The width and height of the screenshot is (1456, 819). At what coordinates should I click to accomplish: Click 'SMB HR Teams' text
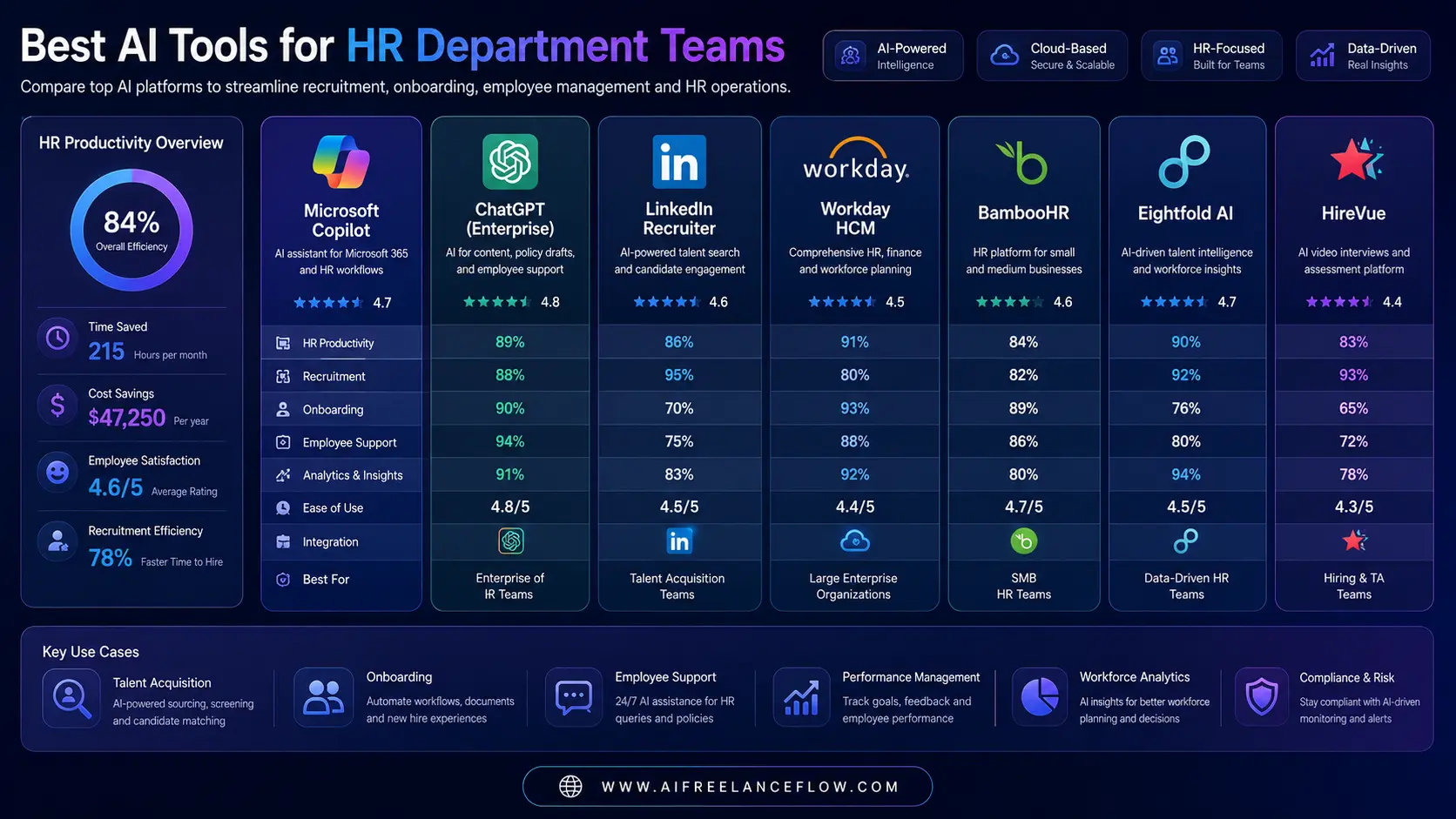click(x=1024, y=586)
